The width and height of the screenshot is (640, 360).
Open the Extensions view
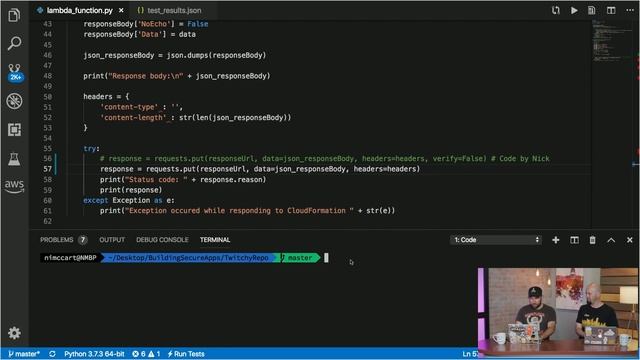14,130
